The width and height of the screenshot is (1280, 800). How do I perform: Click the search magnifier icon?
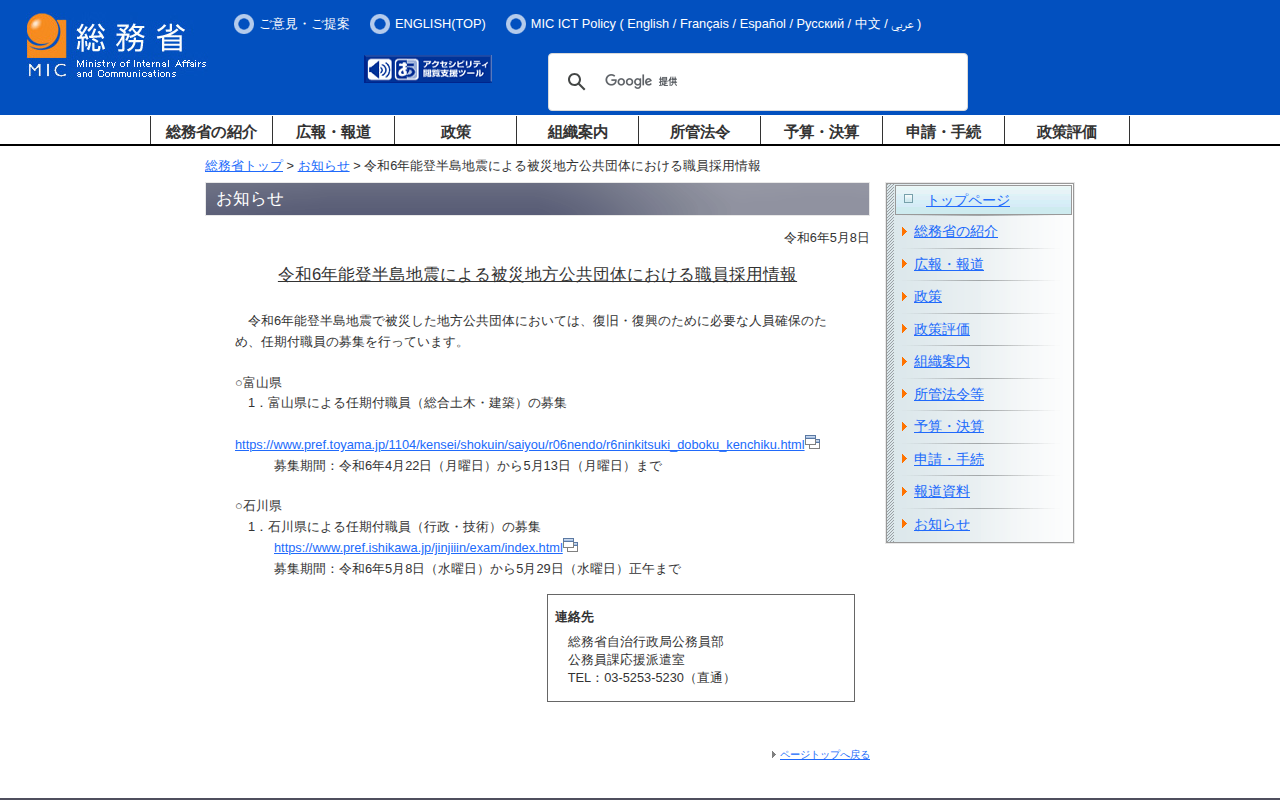(576, 82)
